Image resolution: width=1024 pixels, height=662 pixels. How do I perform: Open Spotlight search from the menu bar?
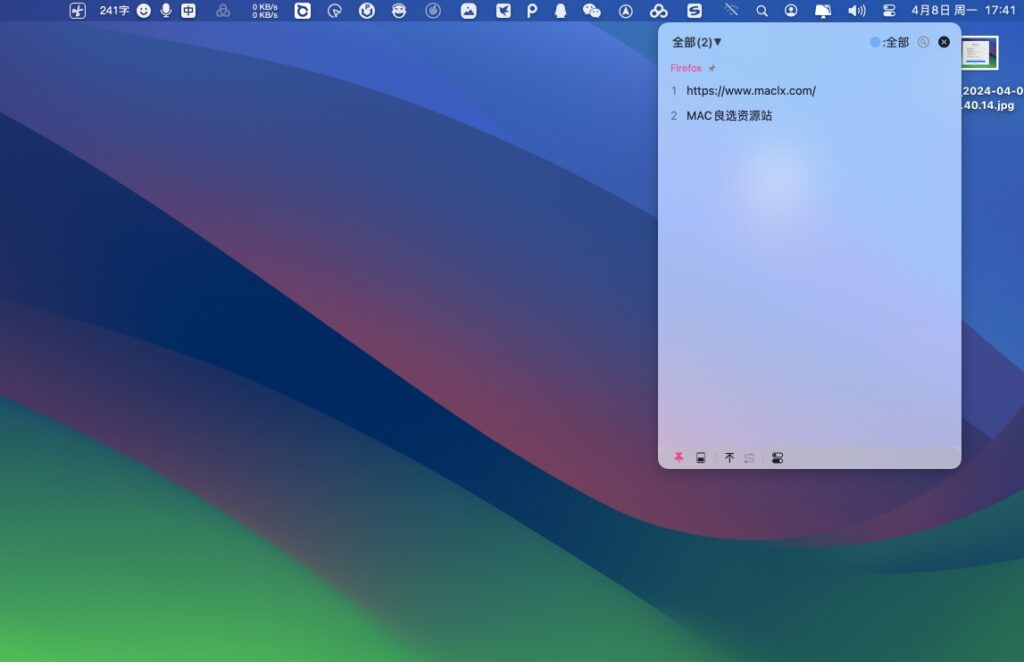tap(761, 12)
